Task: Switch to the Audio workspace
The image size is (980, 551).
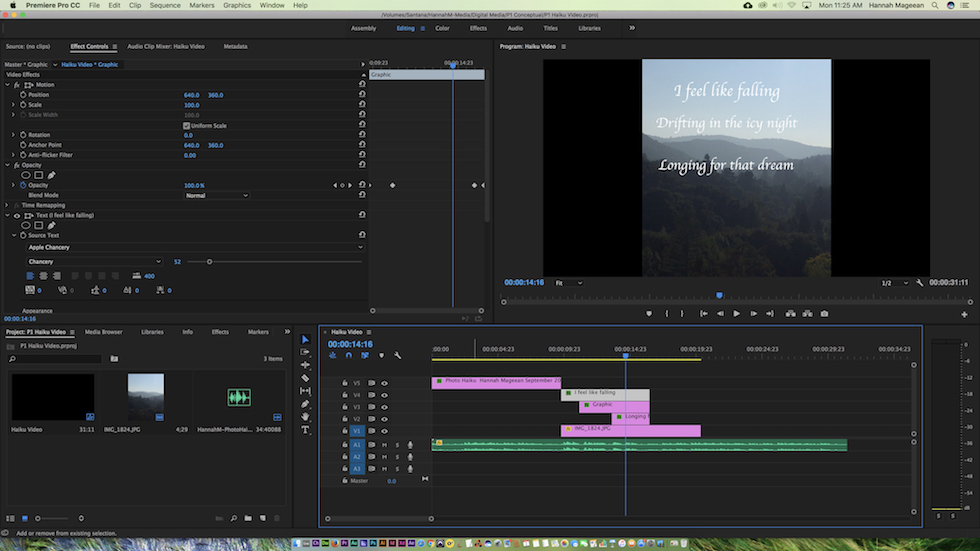Action: pyautogui.click(x=515, y=28)
